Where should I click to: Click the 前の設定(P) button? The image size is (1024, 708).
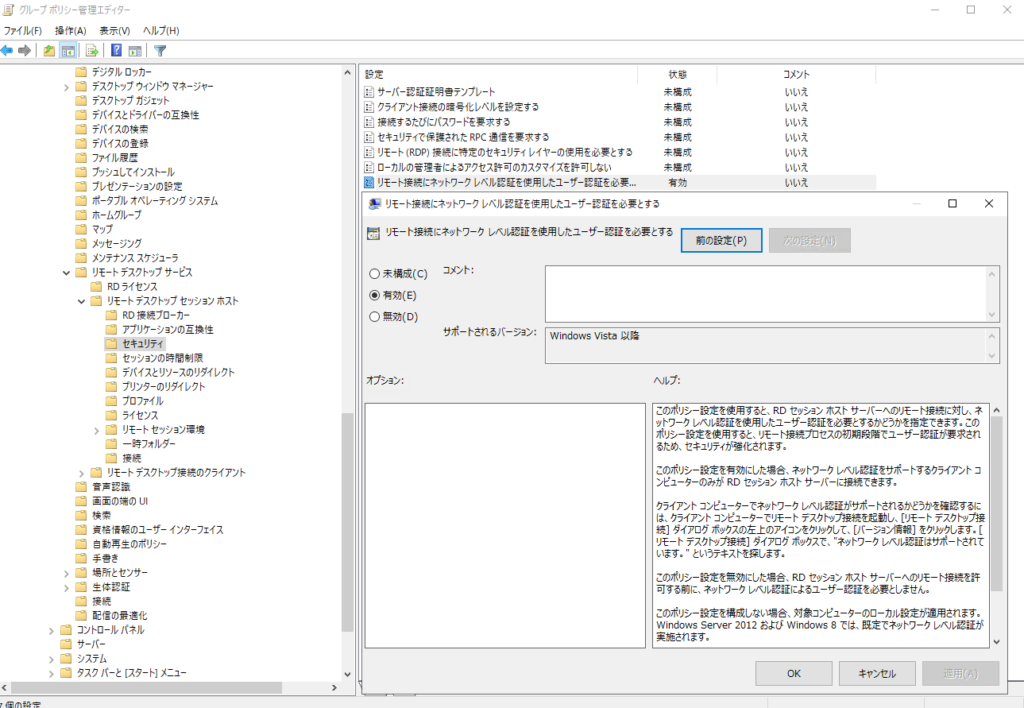pyautogui.click(x=722, y=240)
